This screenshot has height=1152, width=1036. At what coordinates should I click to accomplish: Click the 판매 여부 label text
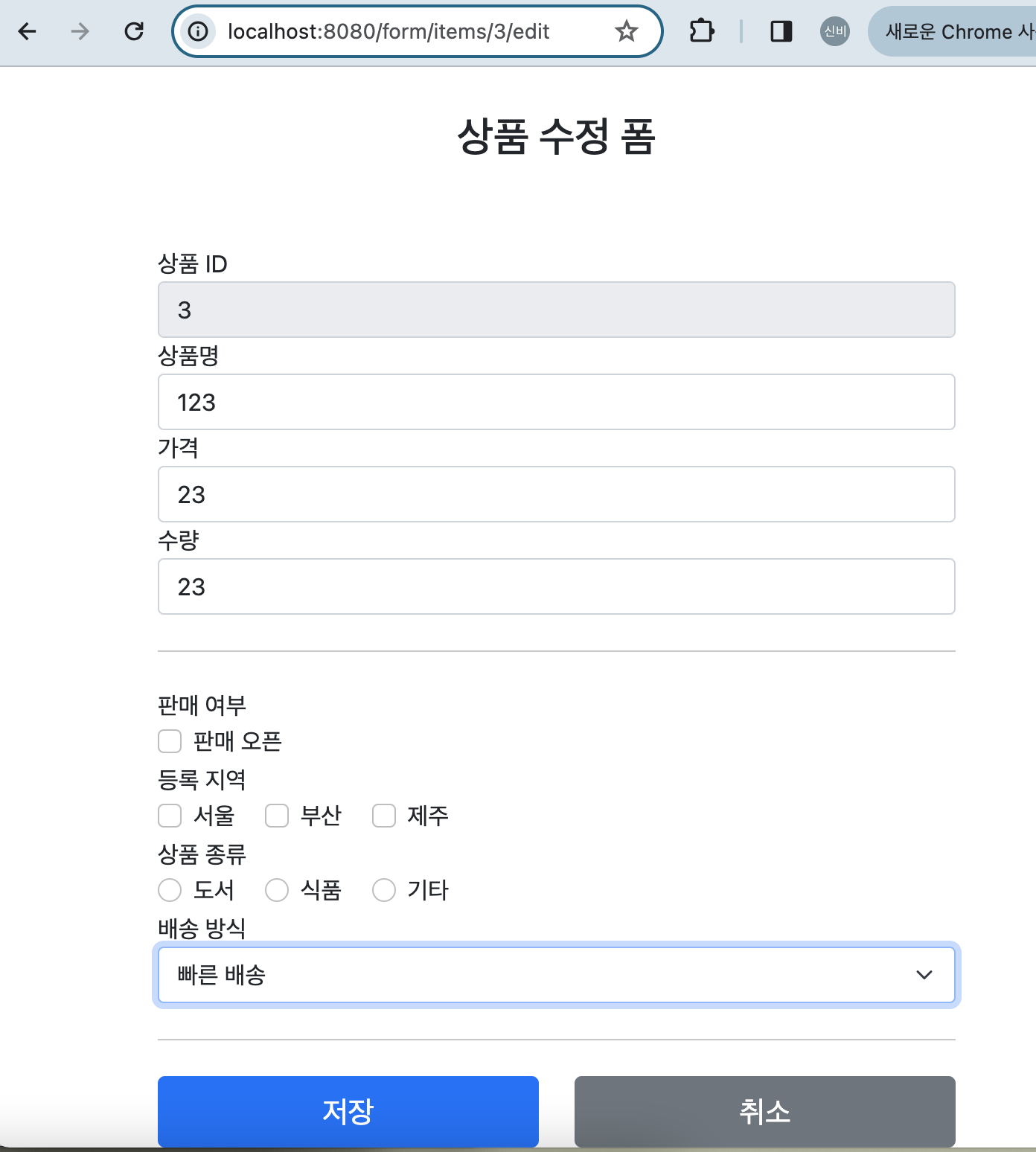(x=202, y=705)
